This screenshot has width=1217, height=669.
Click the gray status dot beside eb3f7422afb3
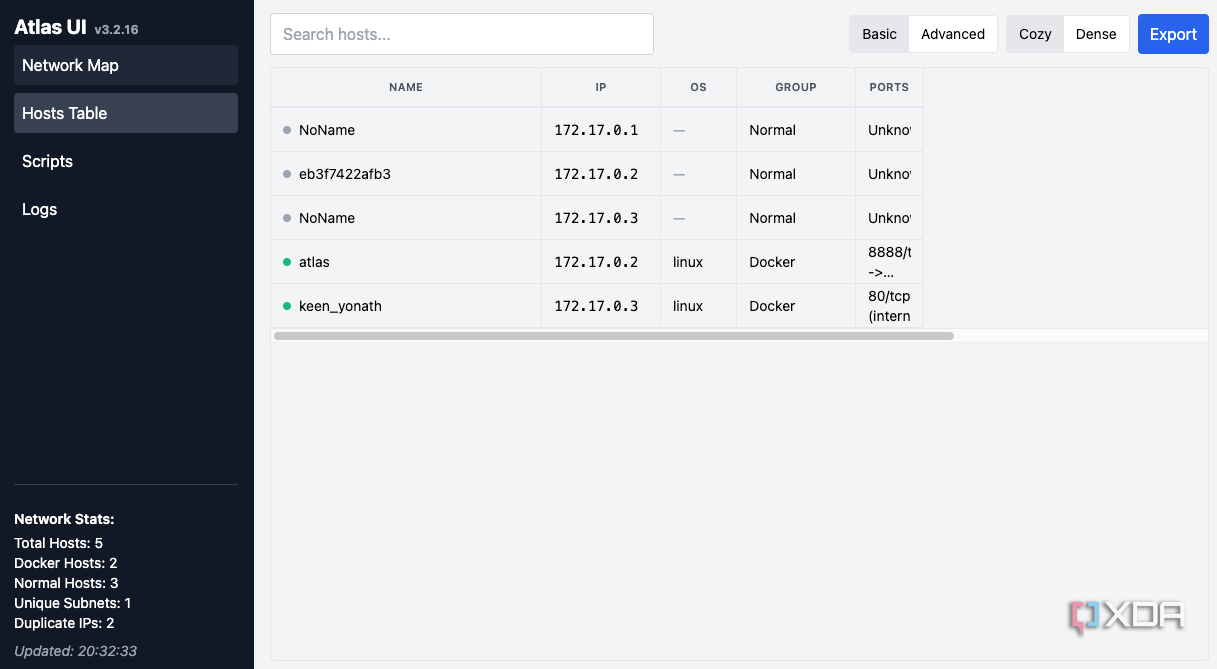tap(287, 174)
